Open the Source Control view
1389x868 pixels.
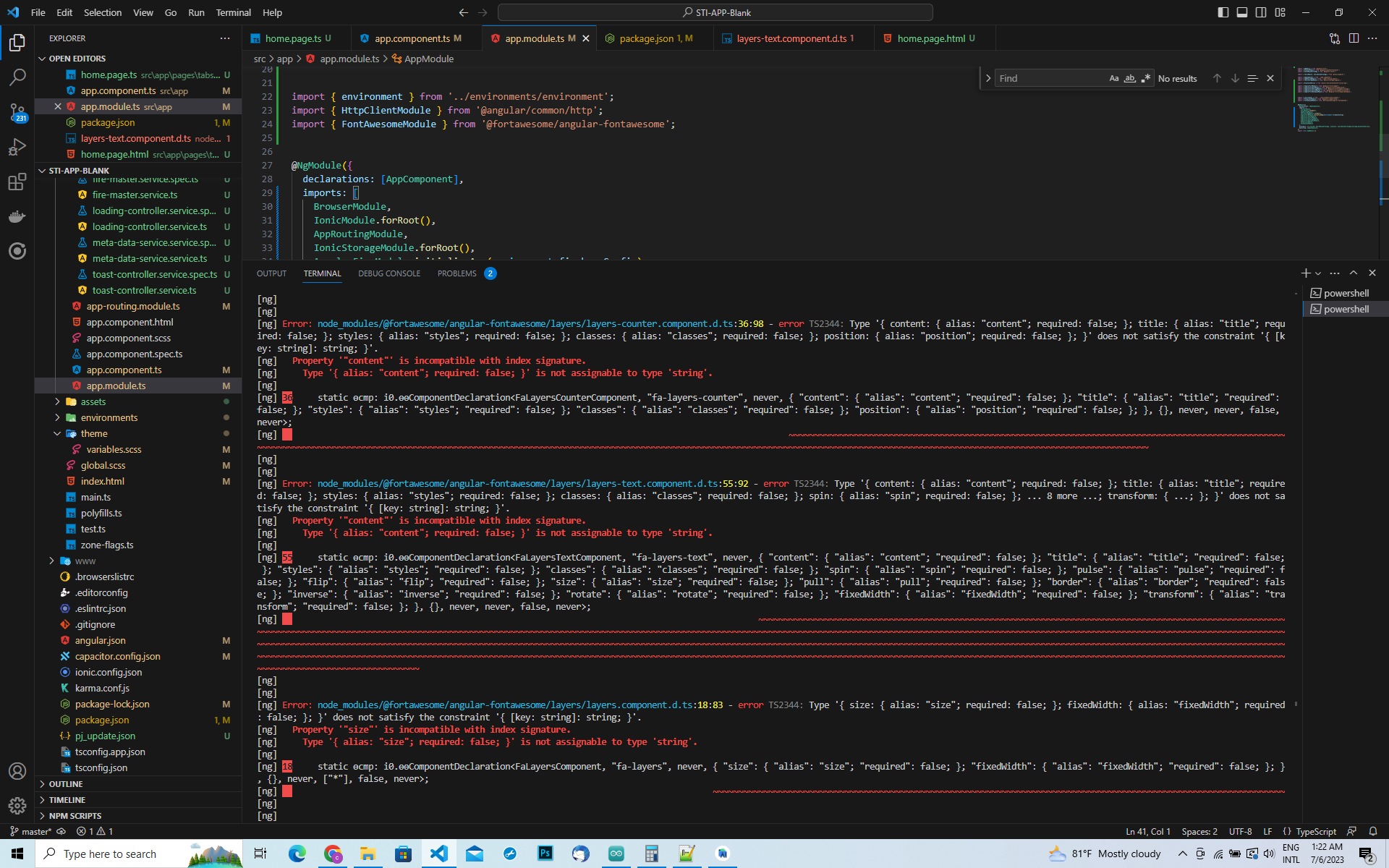click(17, 111)
